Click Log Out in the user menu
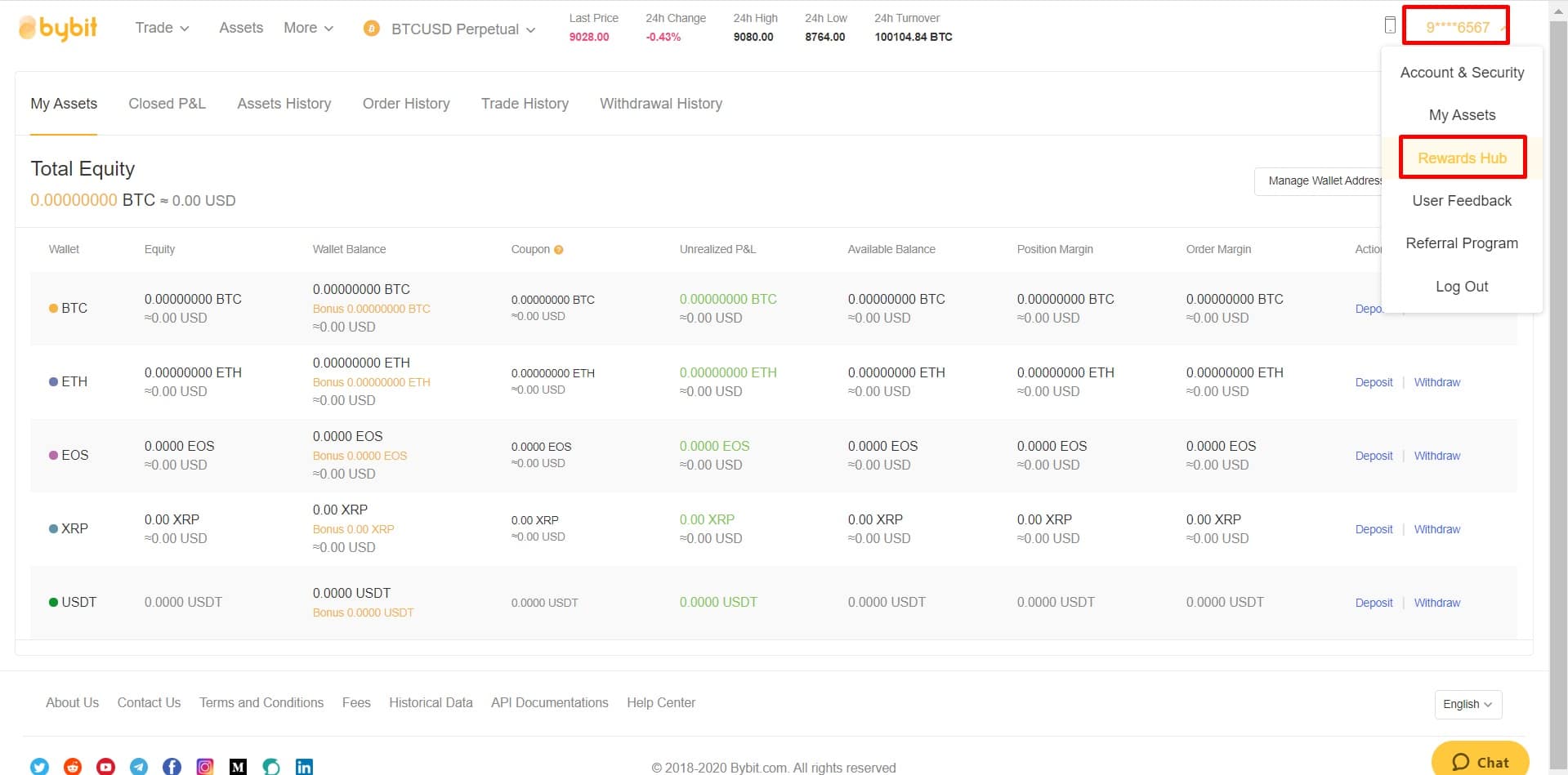This screenshot has width=1568, height=775. pyautogui.click(x=1462, y=287)
